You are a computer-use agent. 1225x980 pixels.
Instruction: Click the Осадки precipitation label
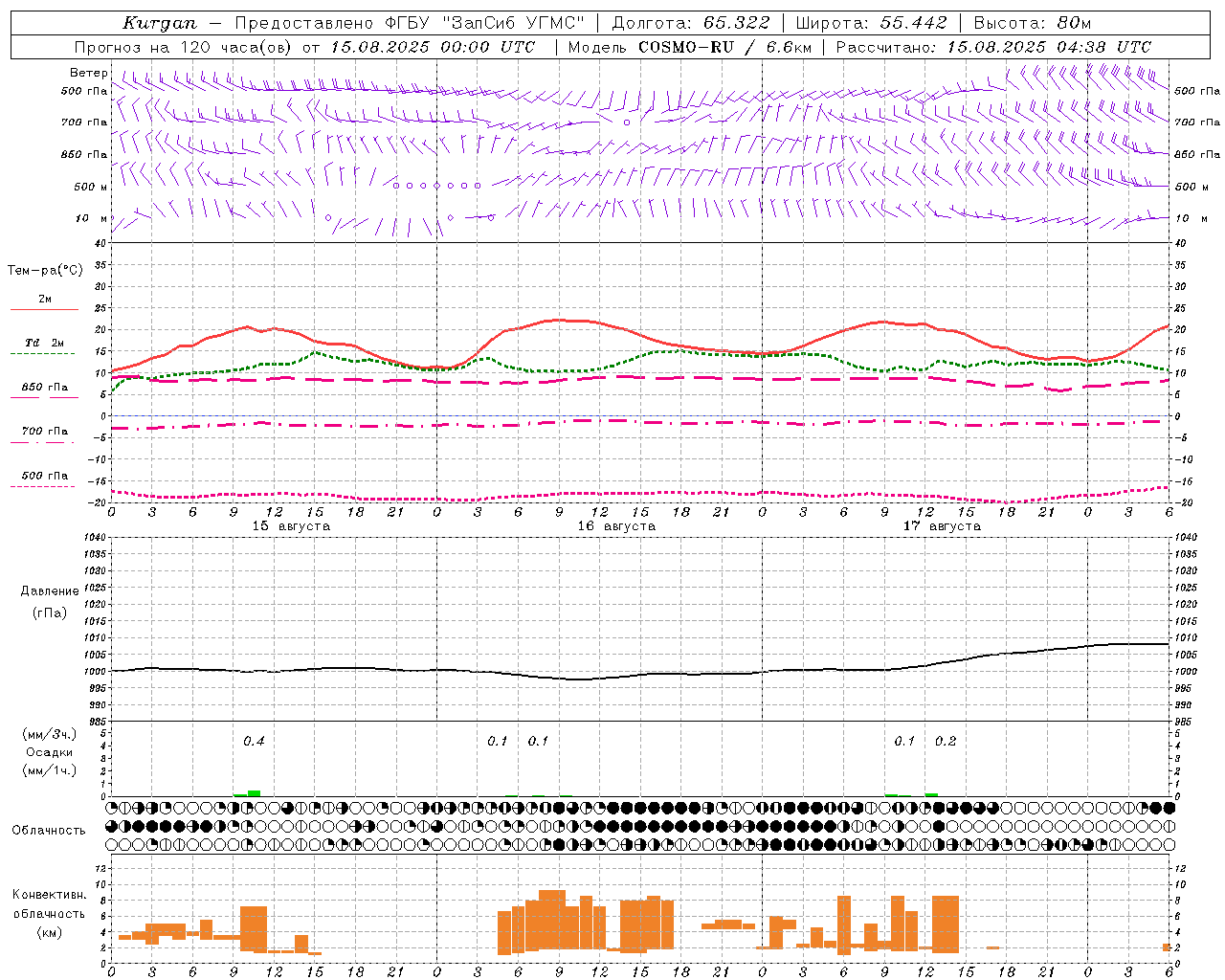click(49, 752)
